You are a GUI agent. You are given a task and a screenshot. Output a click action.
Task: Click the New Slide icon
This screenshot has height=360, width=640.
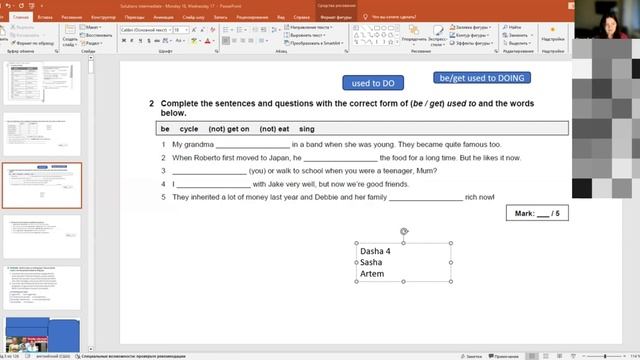tap(70, 29)
